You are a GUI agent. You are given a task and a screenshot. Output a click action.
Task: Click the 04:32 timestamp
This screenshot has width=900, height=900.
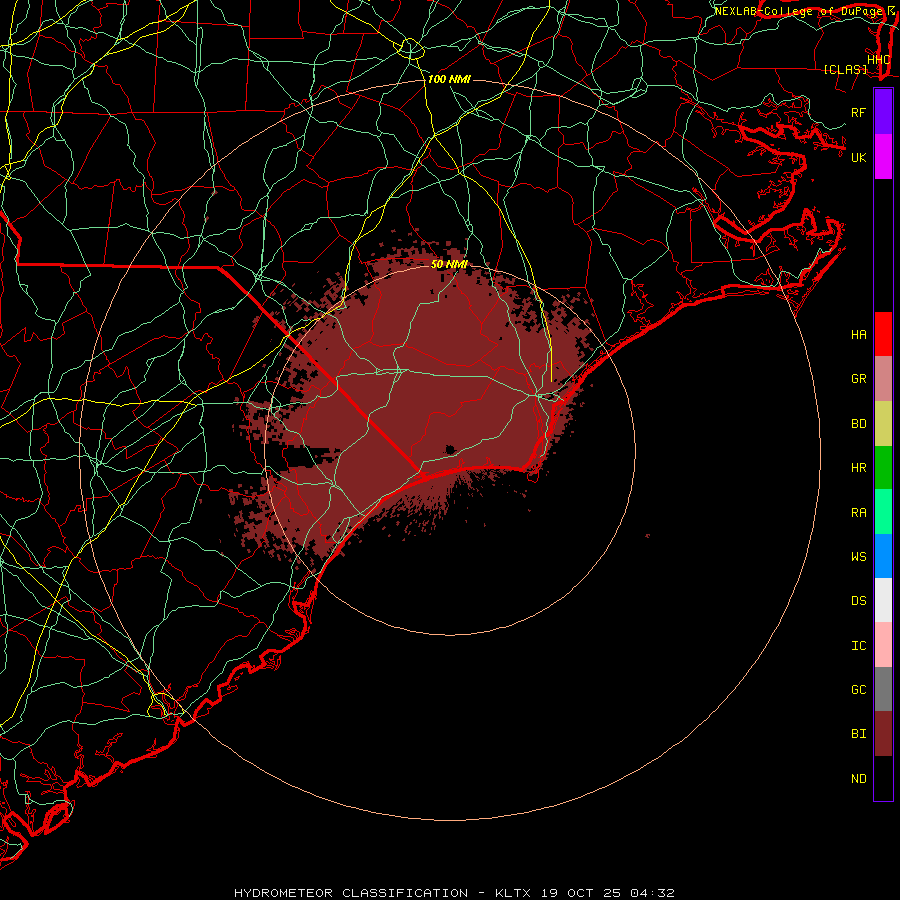point(652,893)
